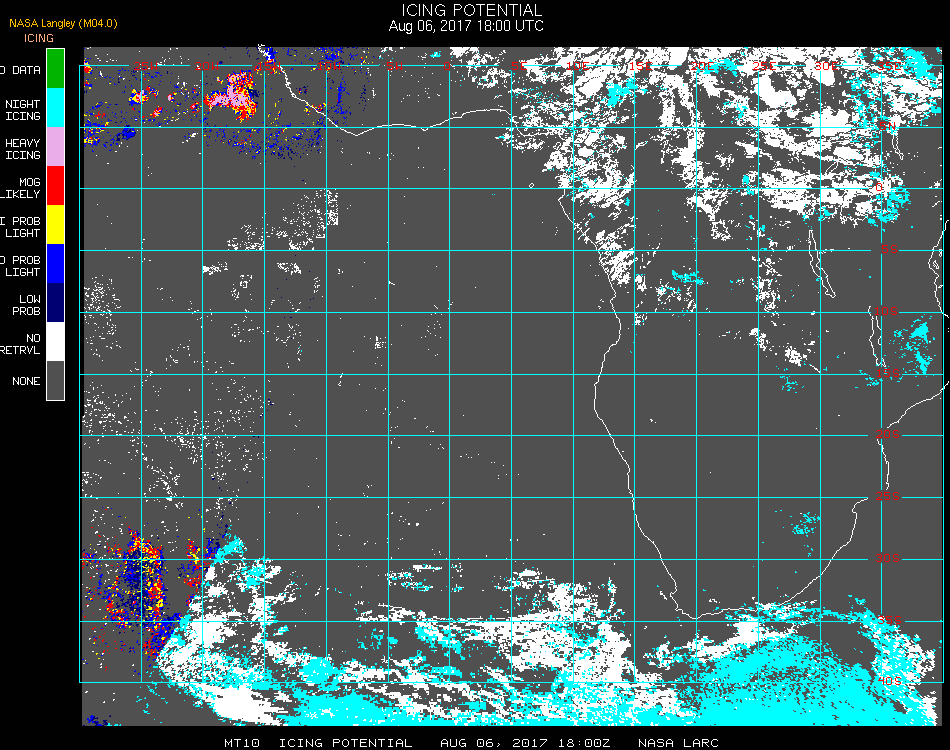Click the 5S latitude label

click(889, 249)
